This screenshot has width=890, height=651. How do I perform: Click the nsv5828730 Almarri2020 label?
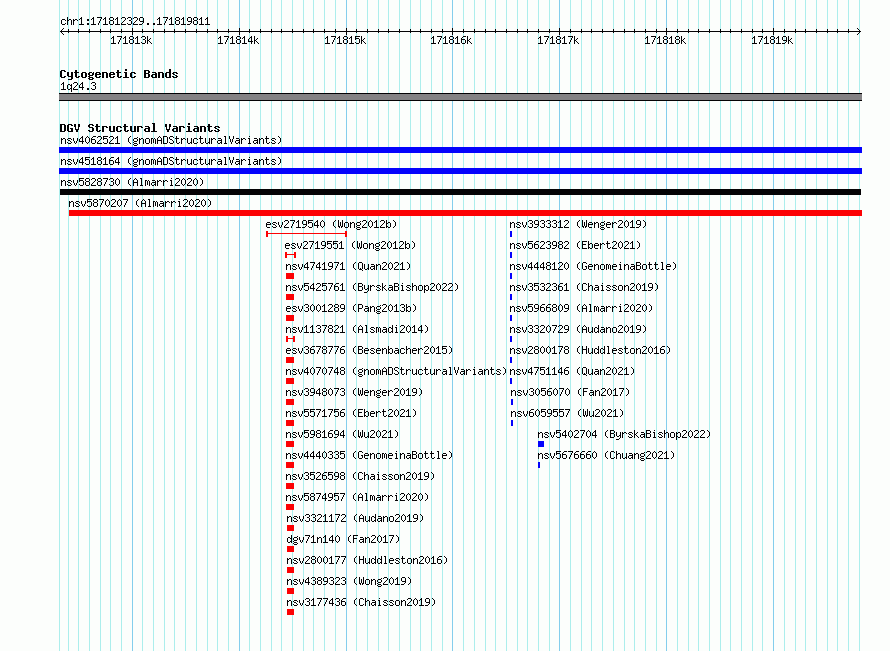pos(132,182)
